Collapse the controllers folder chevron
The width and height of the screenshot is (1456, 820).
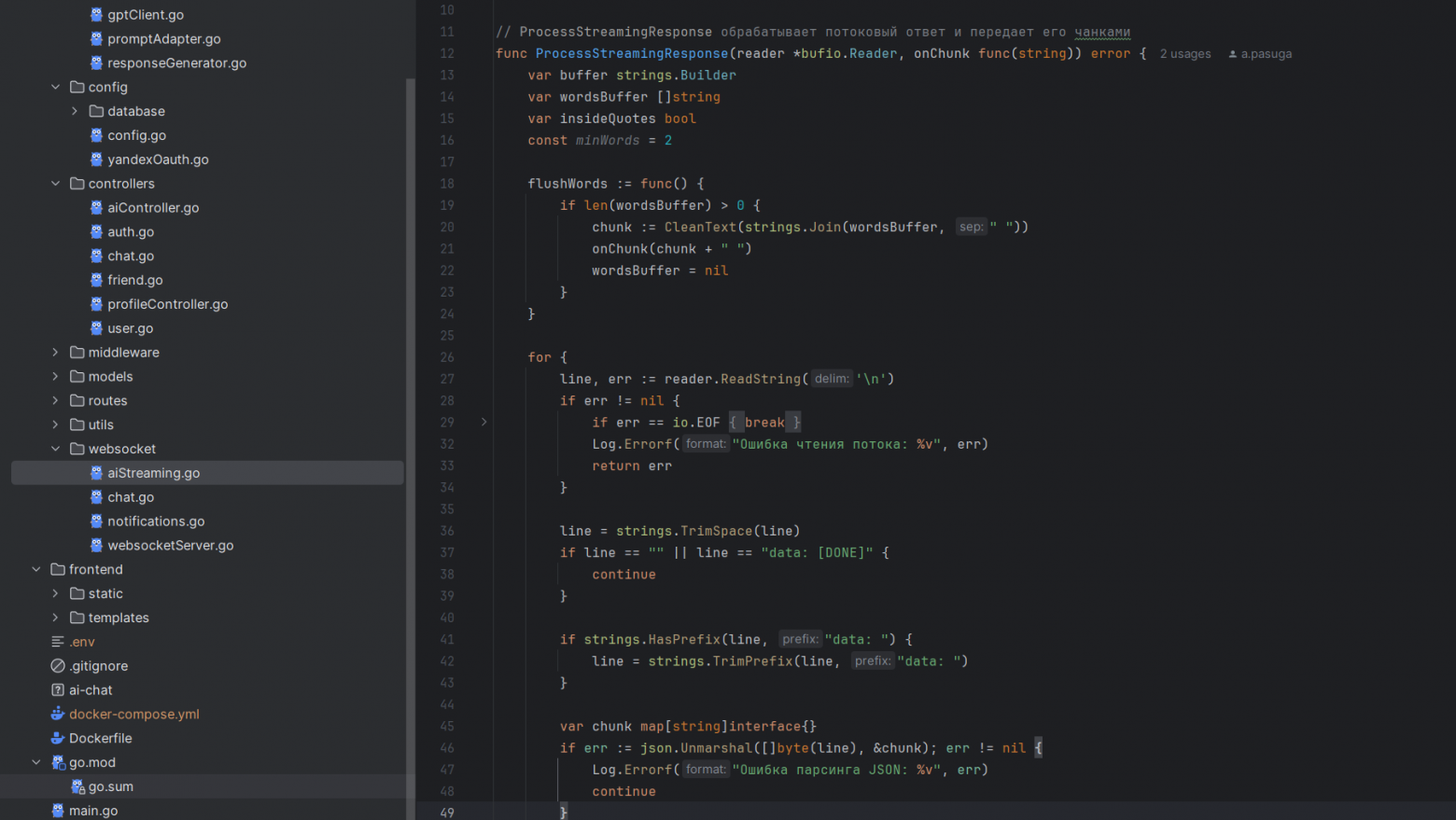tap(55, 184)
